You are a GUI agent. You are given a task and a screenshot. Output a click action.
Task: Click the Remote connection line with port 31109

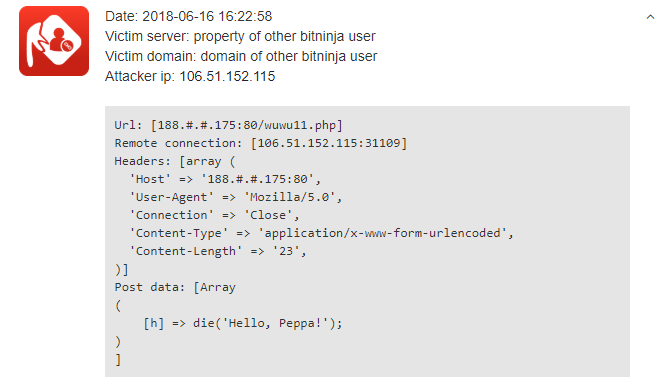[261, 143]
